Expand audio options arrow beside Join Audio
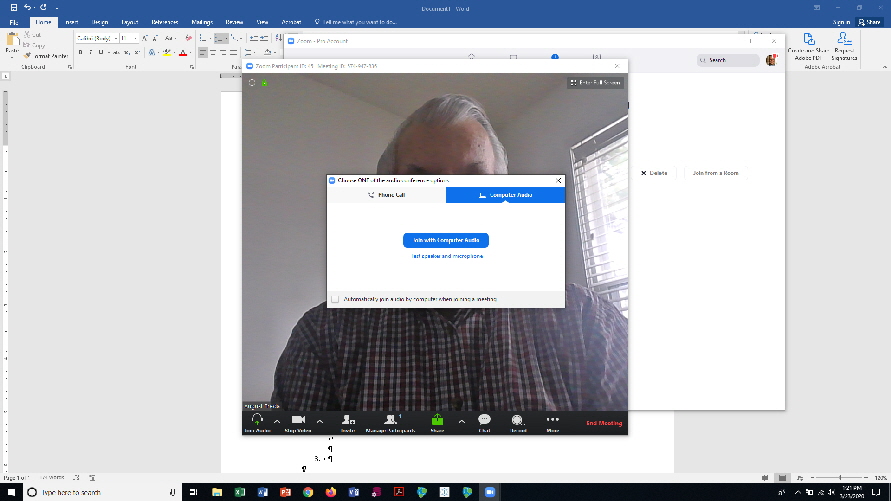891x501 pixels. pyautogui.click(x=277, y=421)
